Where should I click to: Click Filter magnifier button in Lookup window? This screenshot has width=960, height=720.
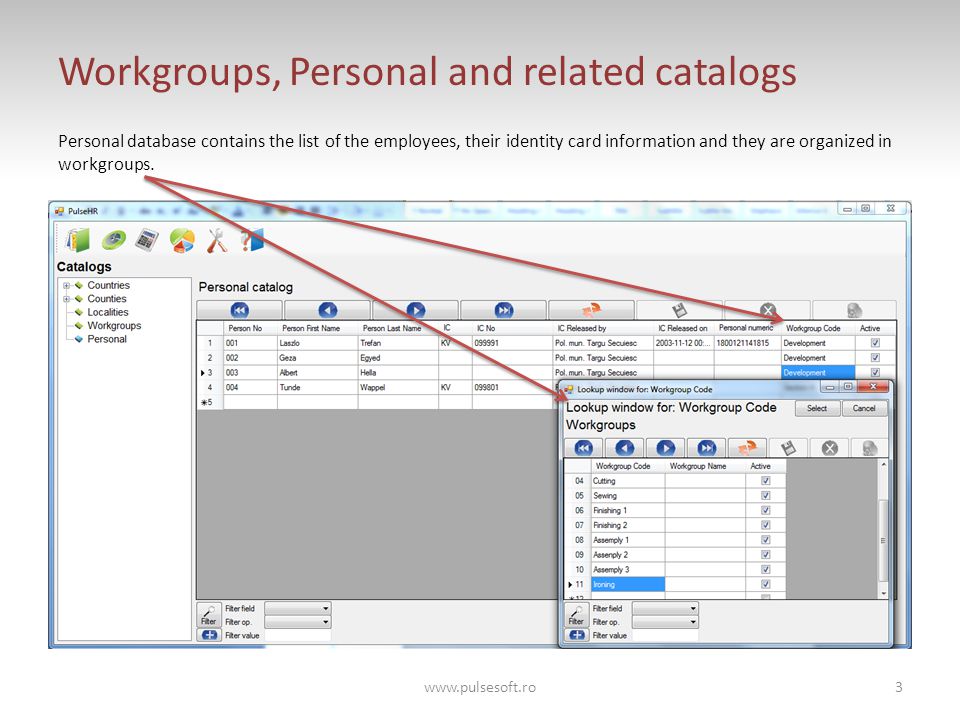click(x=576, y=615)
